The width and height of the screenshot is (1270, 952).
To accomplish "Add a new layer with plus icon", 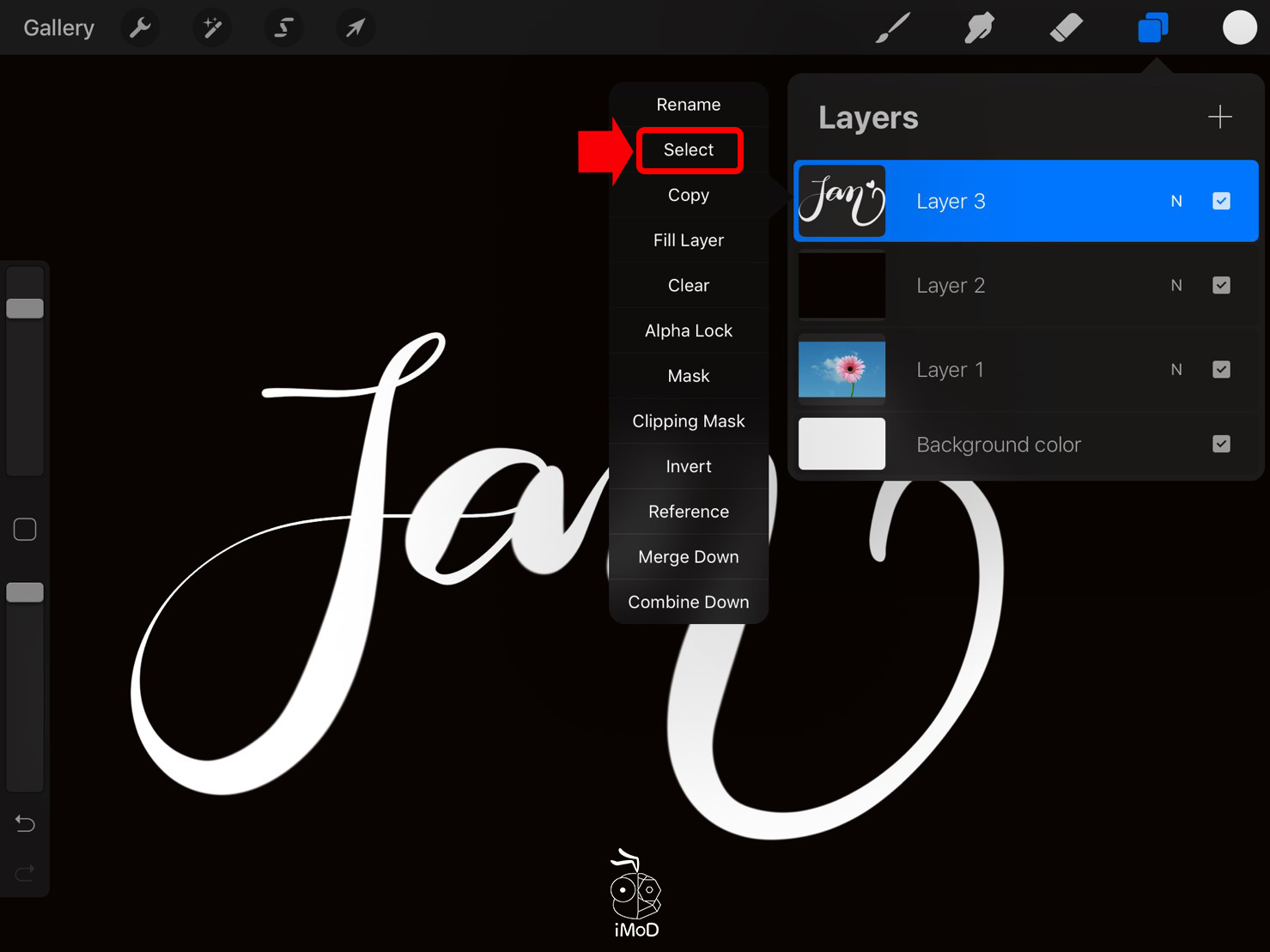I will point(1219,117).
